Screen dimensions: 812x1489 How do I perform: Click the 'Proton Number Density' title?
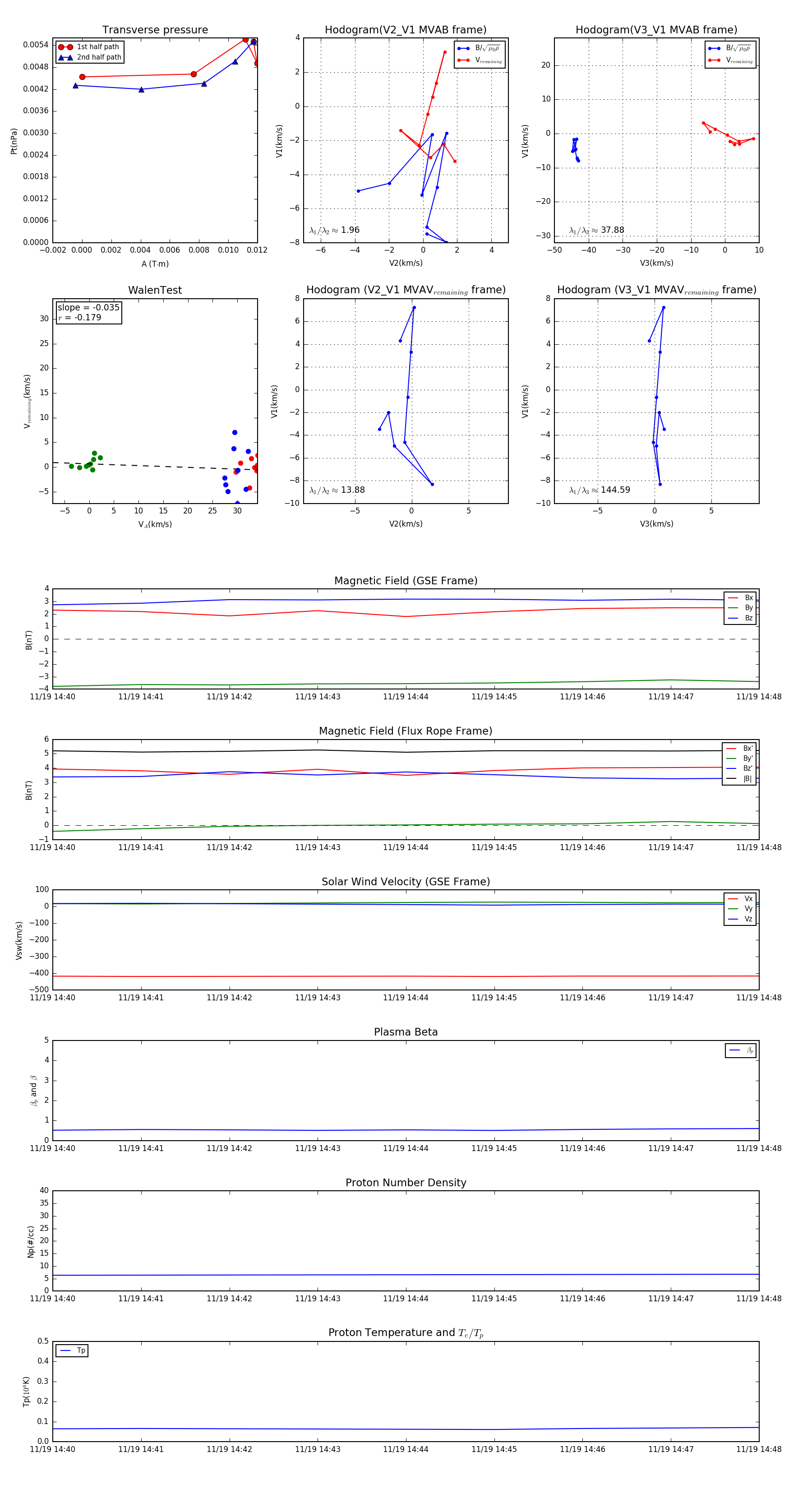pos(406,1183)
